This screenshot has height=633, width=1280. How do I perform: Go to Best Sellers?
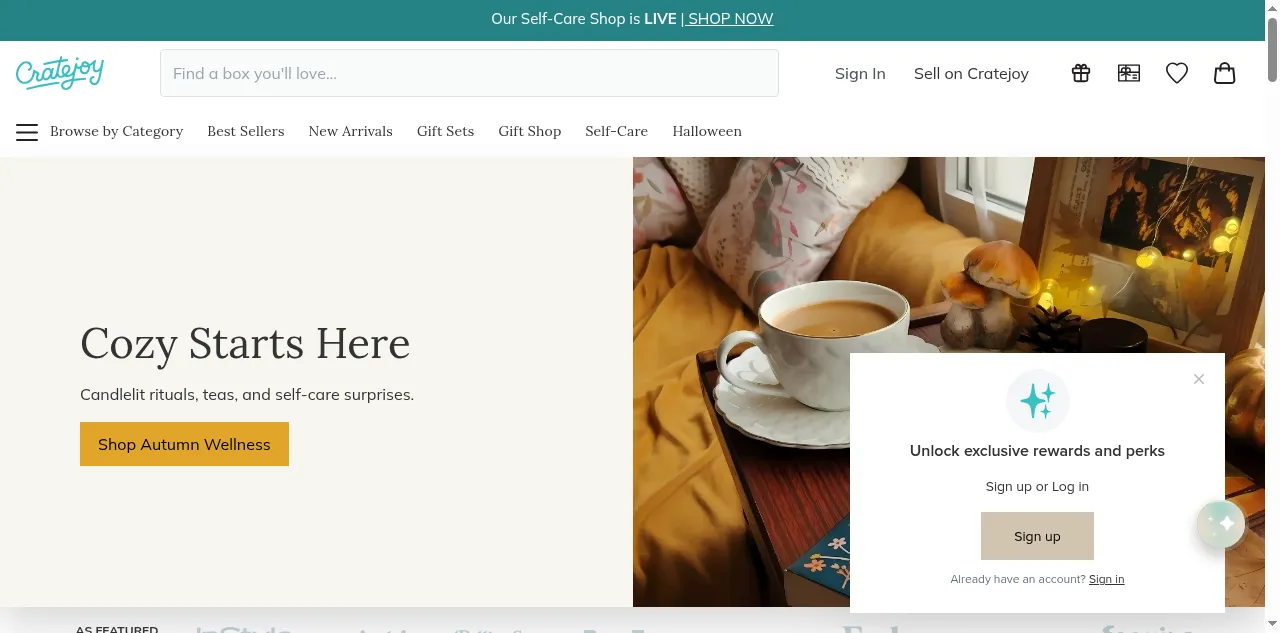coord(246,131)
